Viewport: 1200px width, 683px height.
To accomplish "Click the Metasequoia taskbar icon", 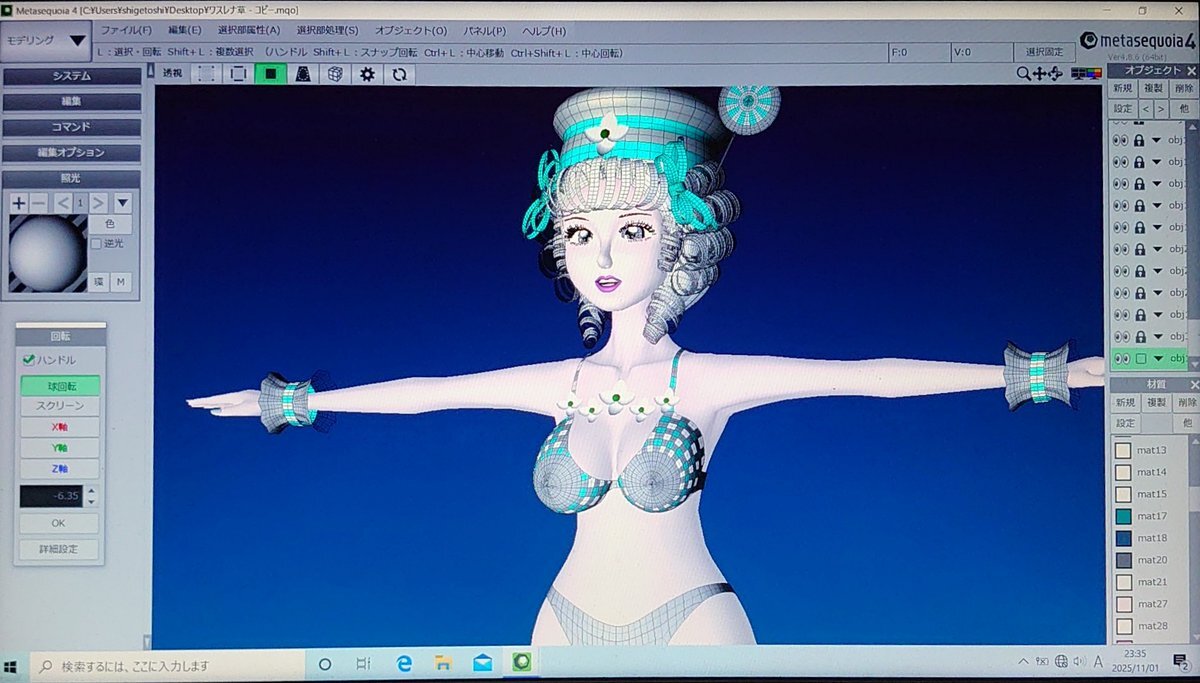I will [521, 663].
